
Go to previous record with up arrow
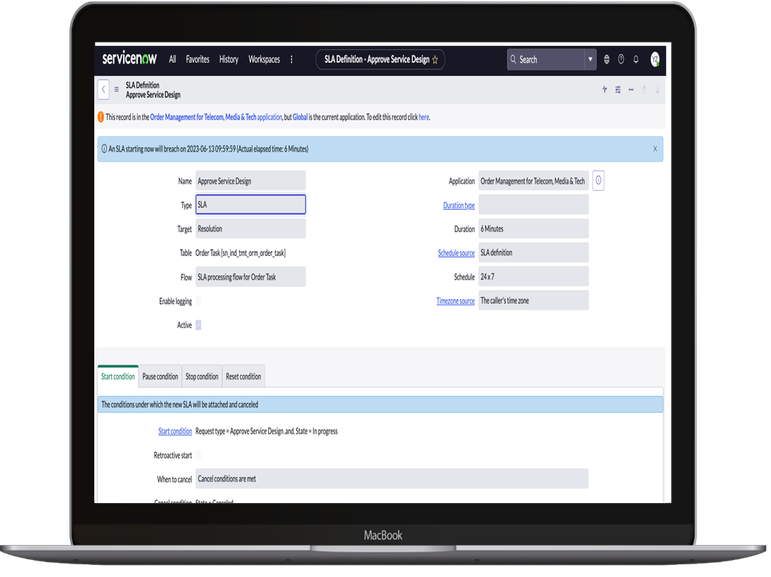pyautogui.click(x=644, y=90)
